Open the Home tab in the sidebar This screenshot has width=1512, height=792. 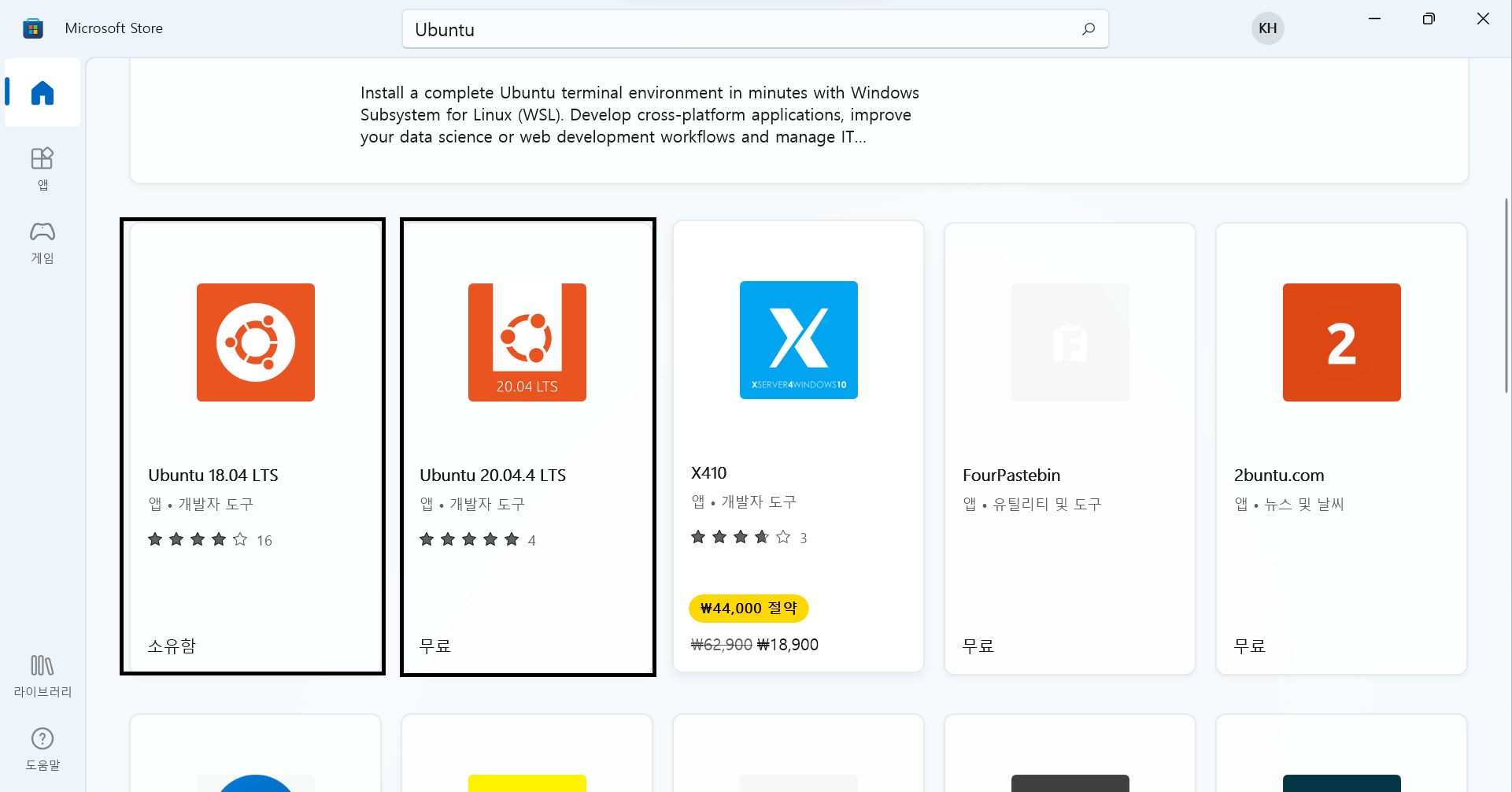coord(43,93)
